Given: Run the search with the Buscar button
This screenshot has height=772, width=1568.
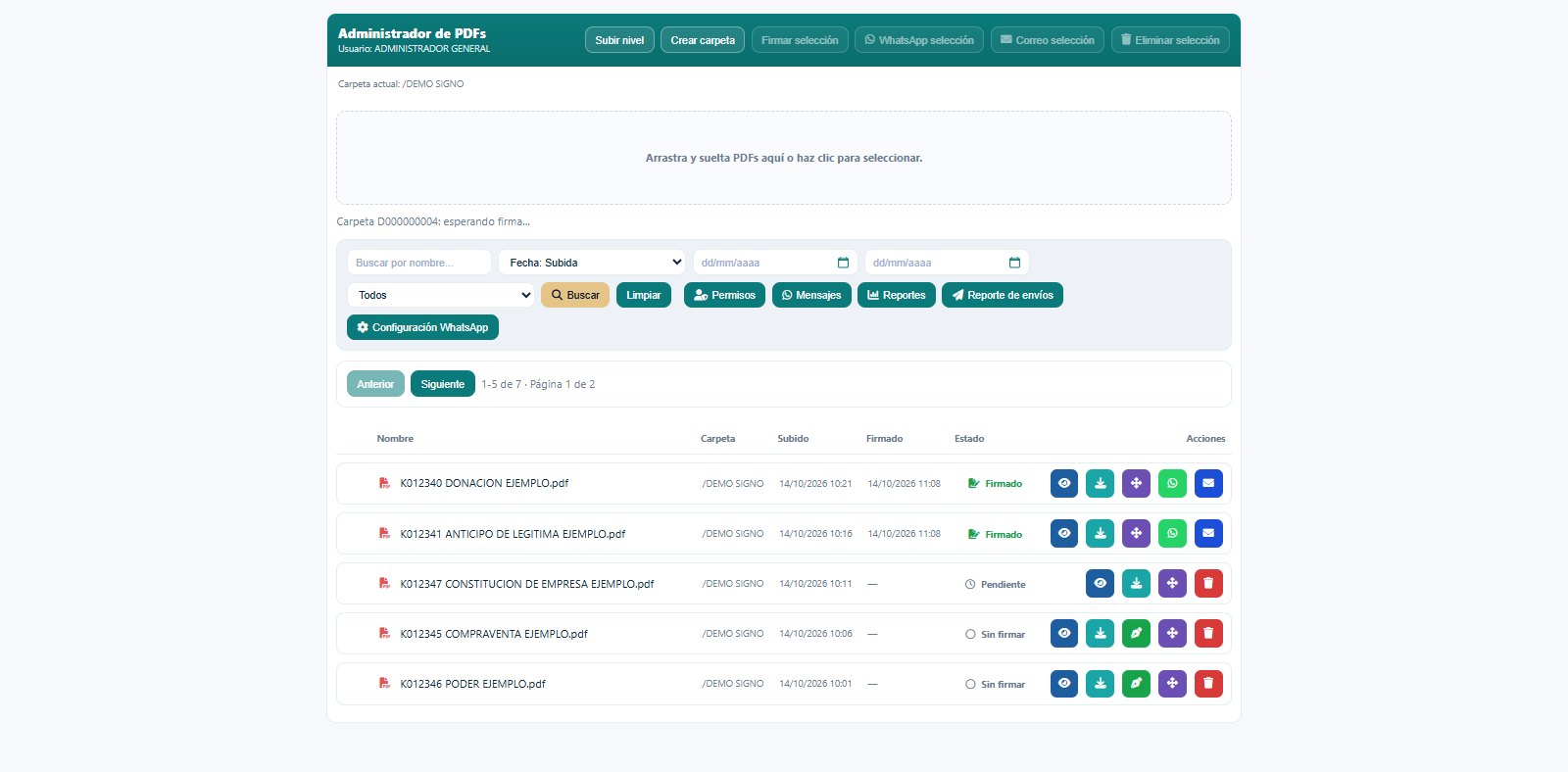Looking at the screenshot, I should (x=575, y=295).
